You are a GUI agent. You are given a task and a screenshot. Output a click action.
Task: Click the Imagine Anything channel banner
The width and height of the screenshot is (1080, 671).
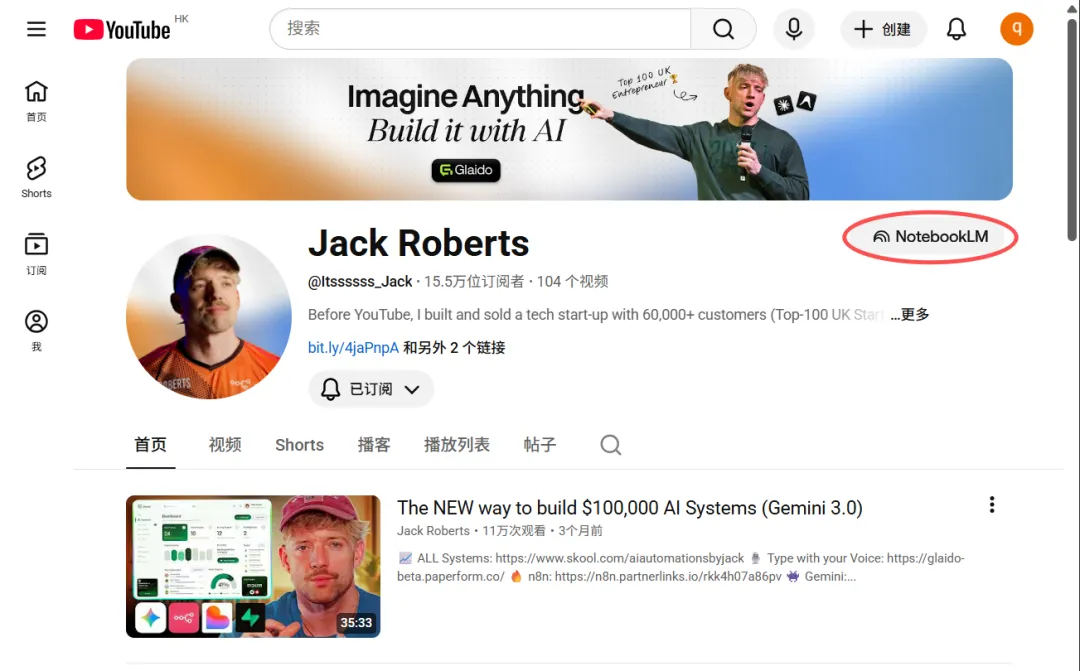(569, 130)
